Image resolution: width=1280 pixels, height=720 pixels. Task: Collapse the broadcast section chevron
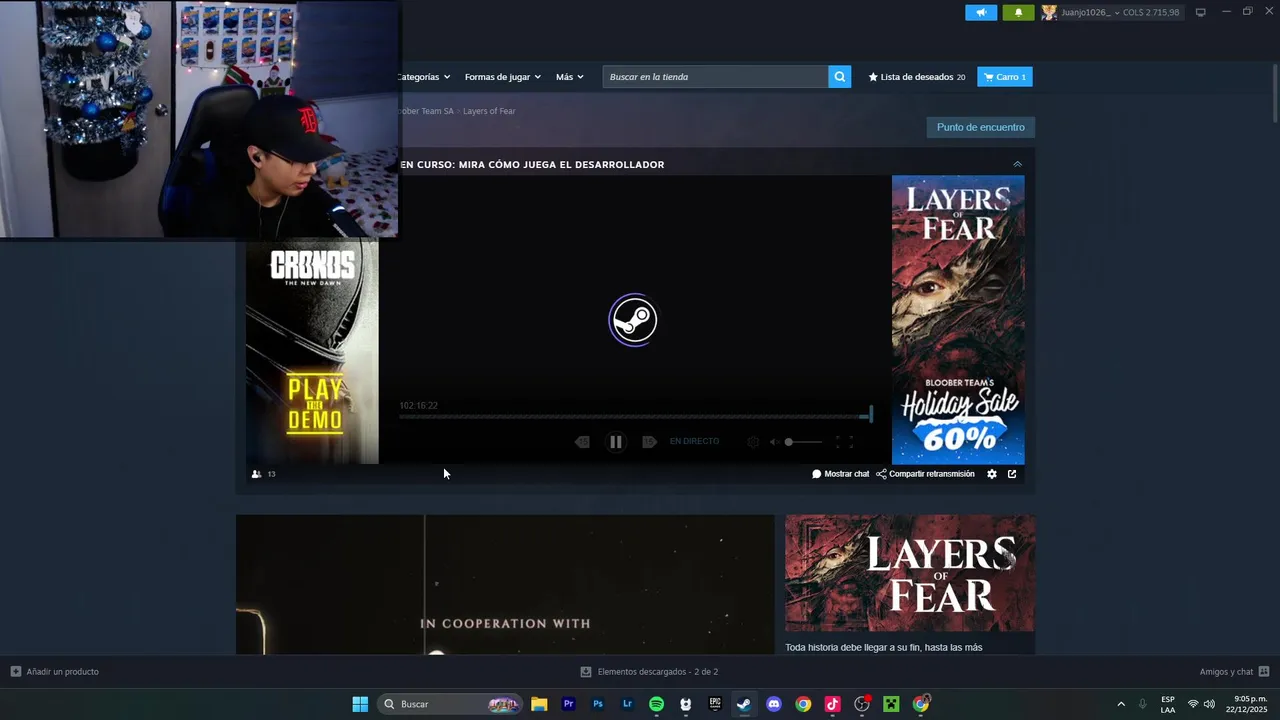1017,164
